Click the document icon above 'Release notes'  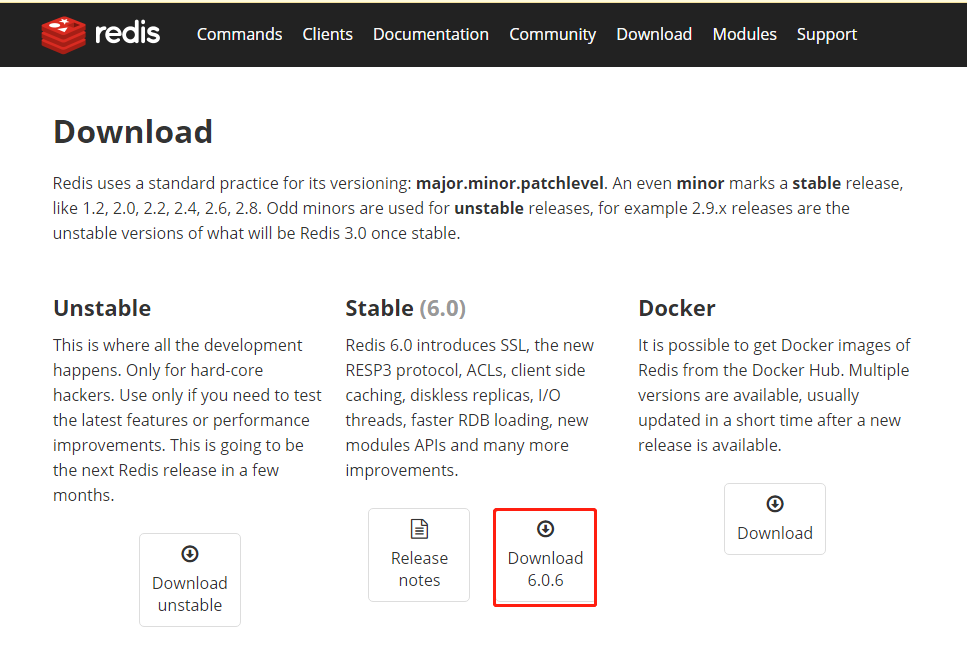click(x=419, y=529)
